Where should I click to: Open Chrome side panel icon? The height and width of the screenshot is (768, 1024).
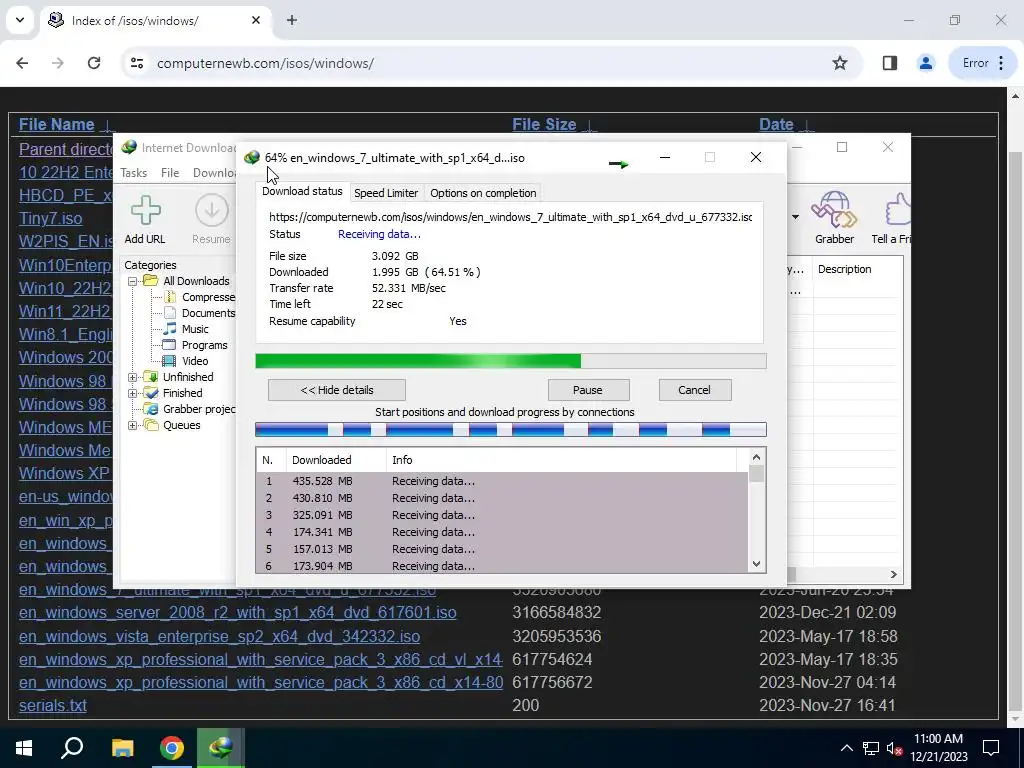coord(889,63)
